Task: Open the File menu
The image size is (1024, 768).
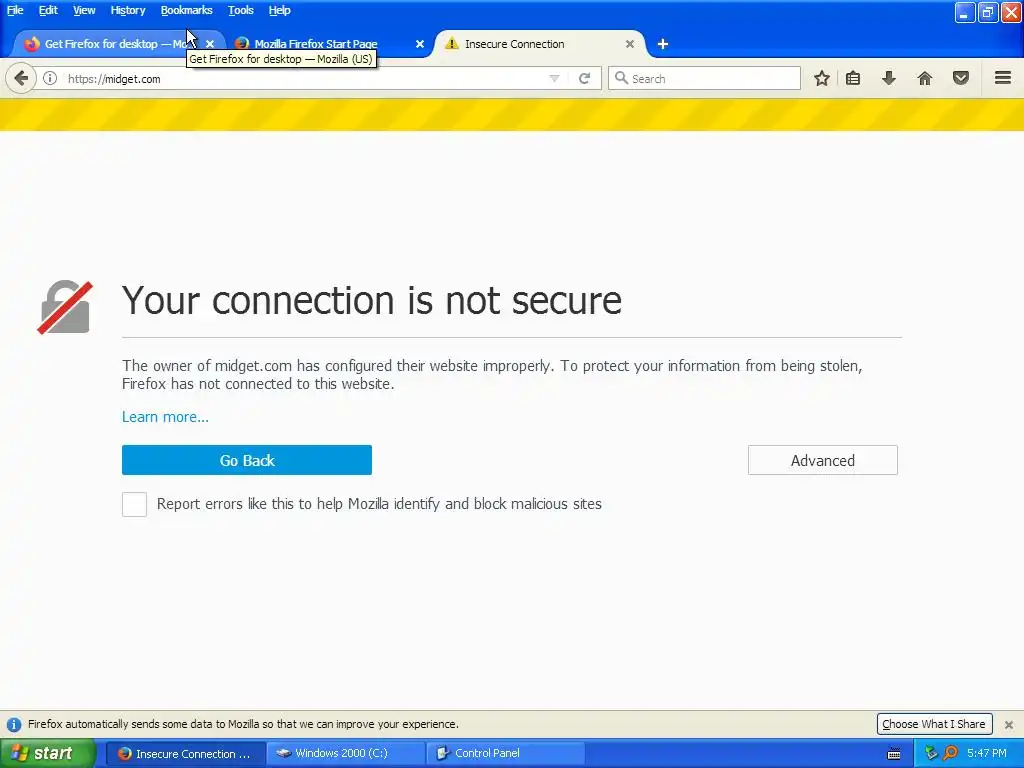Action: pos(15,10)
